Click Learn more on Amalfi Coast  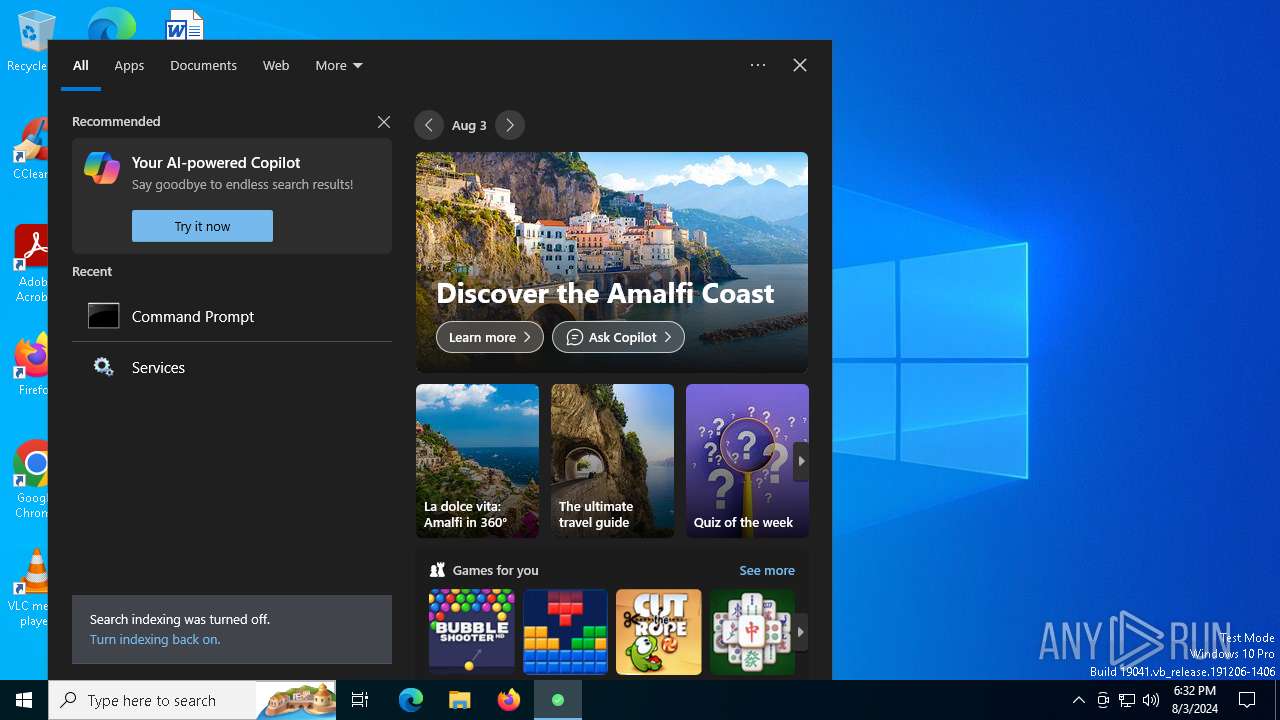[x=490, y=337]
